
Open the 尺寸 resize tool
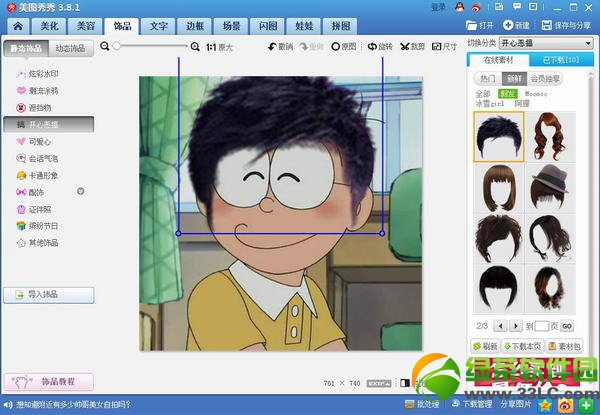[444, 47]
